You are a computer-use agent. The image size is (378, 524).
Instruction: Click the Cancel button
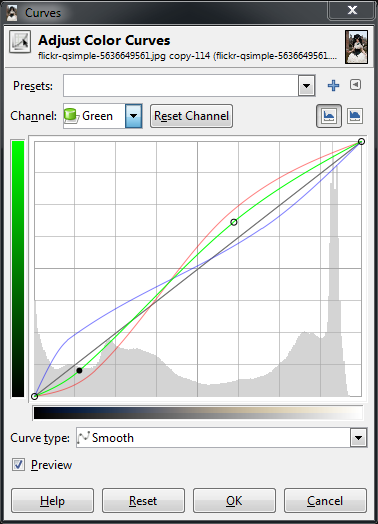(x=325, y=500)
